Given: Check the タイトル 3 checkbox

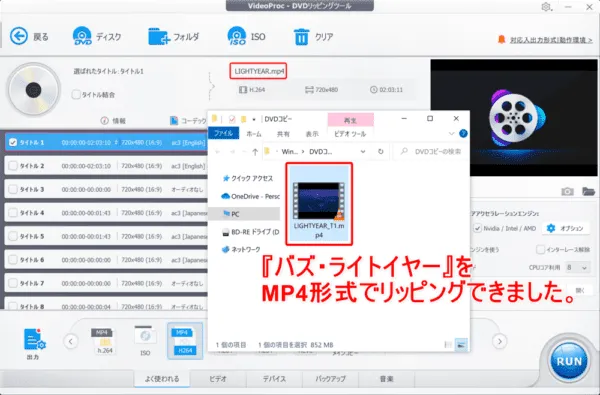Looking at the screenshot, I should pos(13,189).
